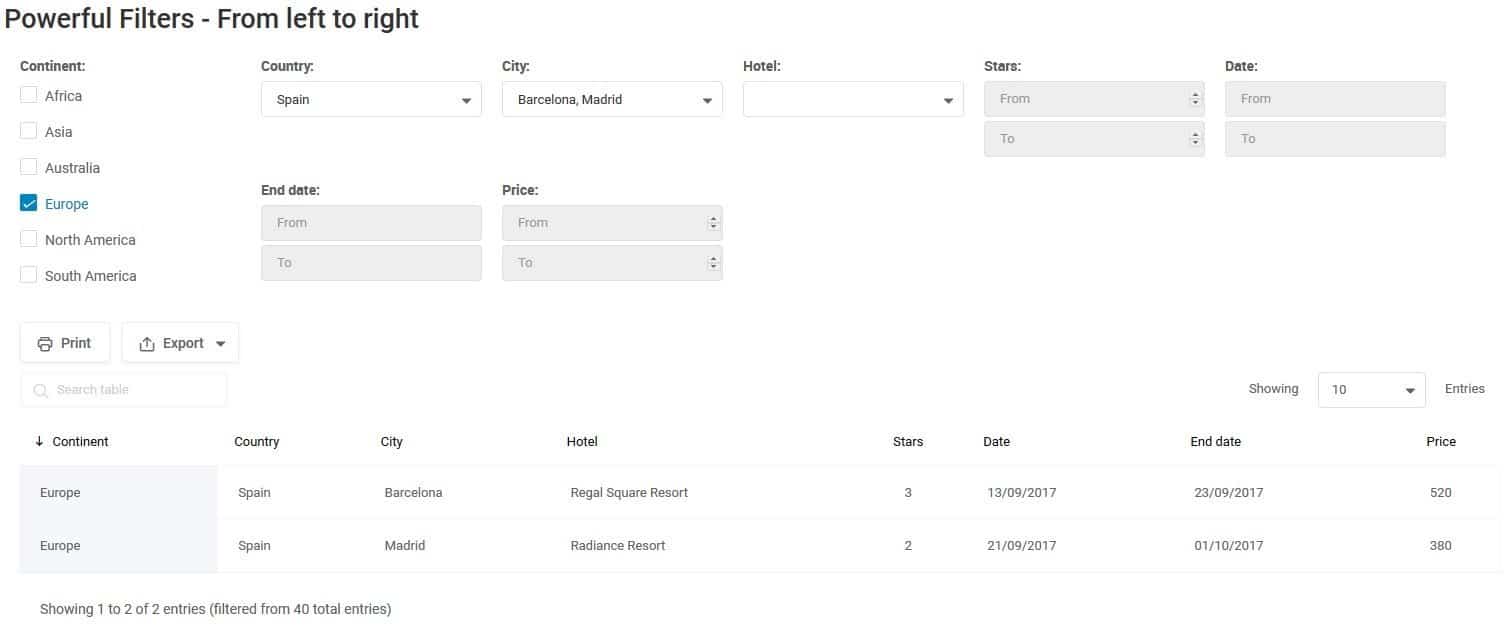The height and width of the screenshot is (625, 1510).
Task: Click the Price To spinner arrows
Action: (713, 263)
